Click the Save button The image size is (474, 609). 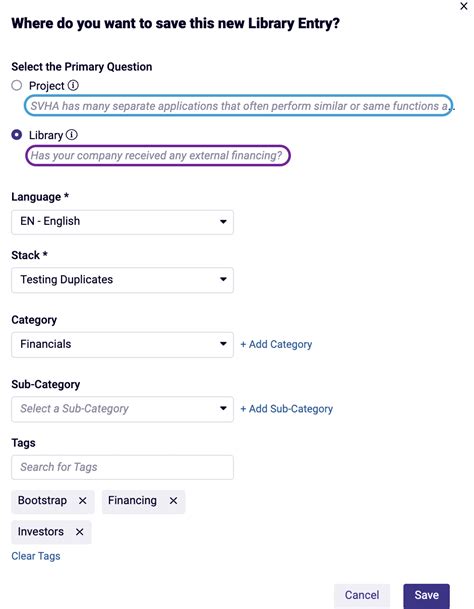(426, 595)
